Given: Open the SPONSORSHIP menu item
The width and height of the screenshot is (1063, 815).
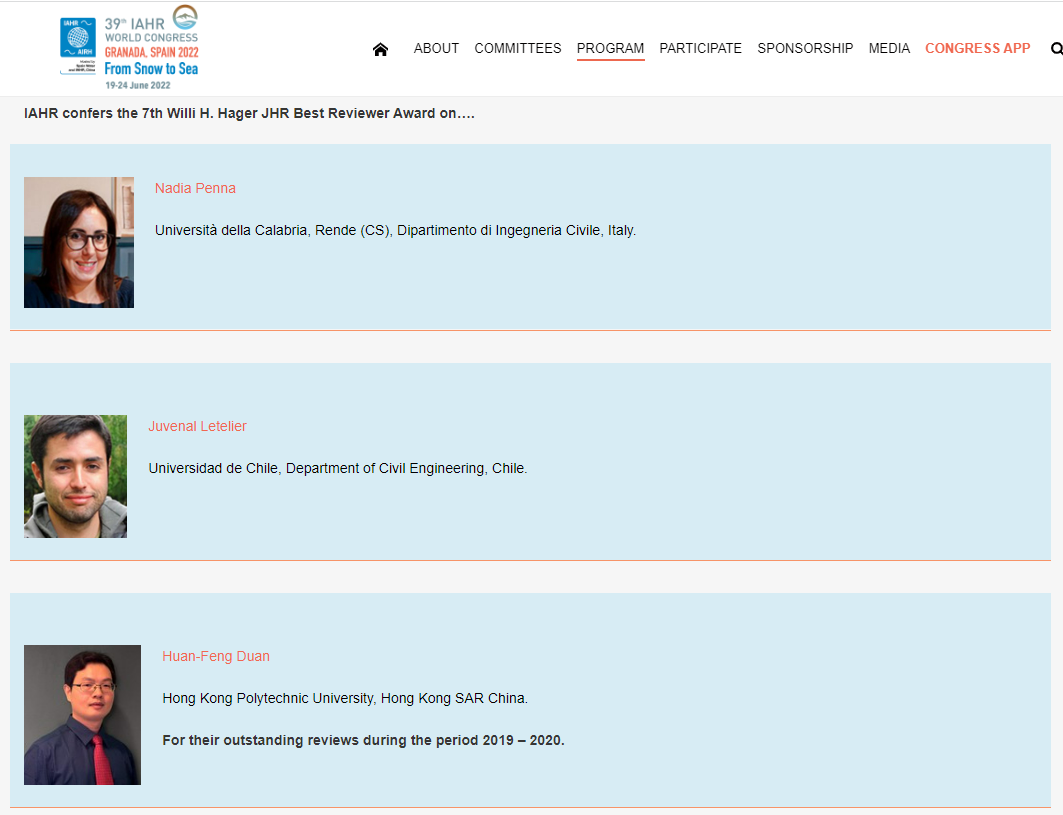Looking at the screenshot, I should pyautogui.click(x=805, y=48).
